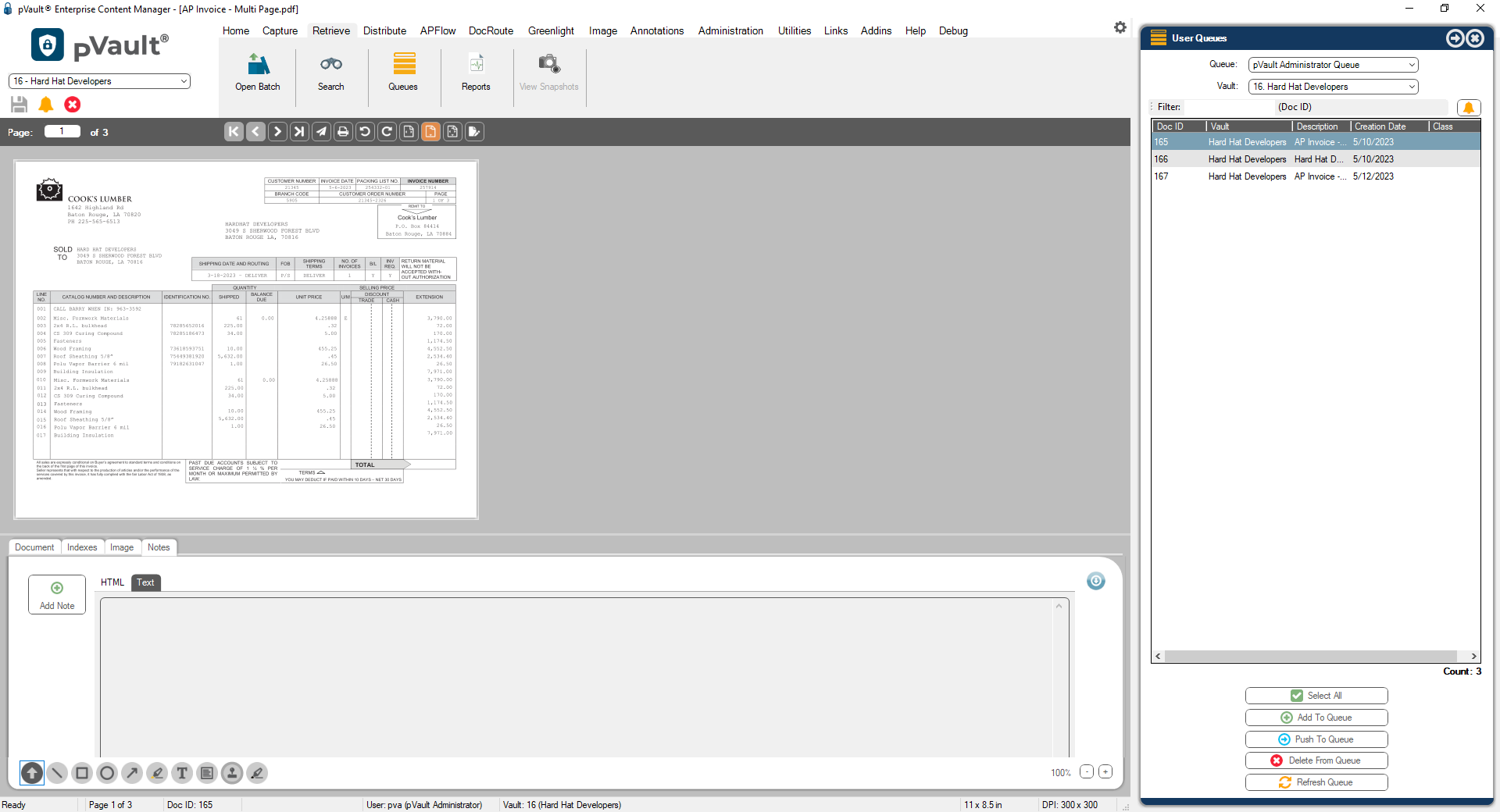Open the Capture menu

pos(280,31)
